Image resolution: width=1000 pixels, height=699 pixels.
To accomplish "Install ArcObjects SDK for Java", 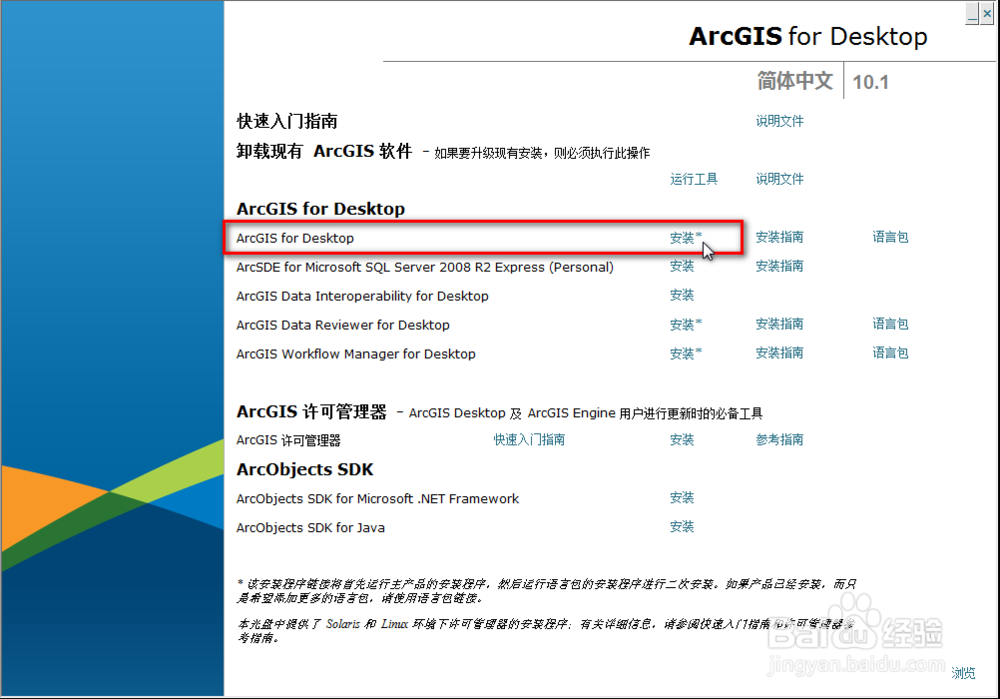I will [682, 527].
